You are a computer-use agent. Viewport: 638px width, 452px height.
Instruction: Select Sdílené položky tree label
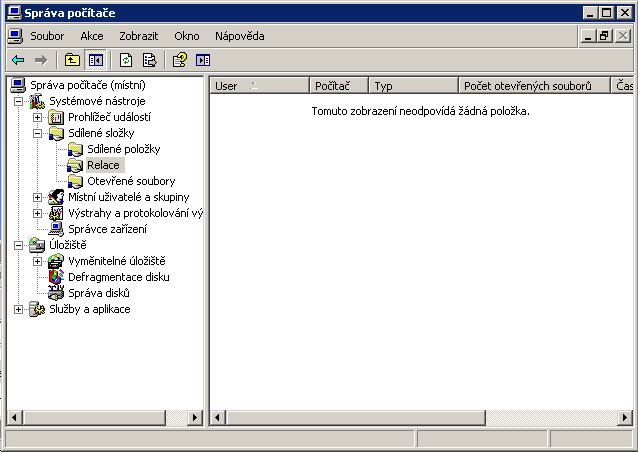point(124,149)
